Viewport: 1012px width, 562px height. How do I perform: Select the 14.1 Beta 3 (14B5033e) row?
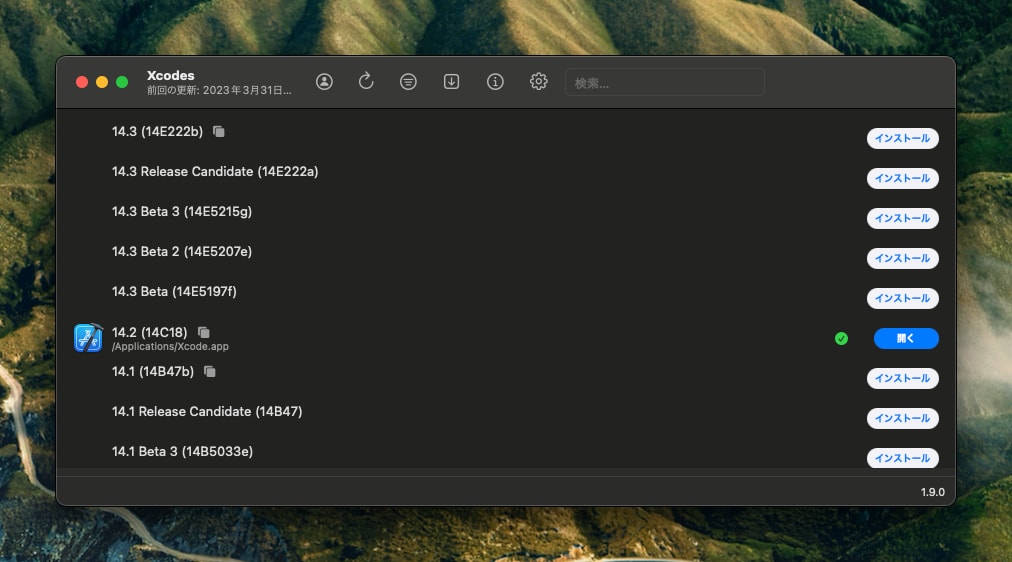(x=182, y=452)
